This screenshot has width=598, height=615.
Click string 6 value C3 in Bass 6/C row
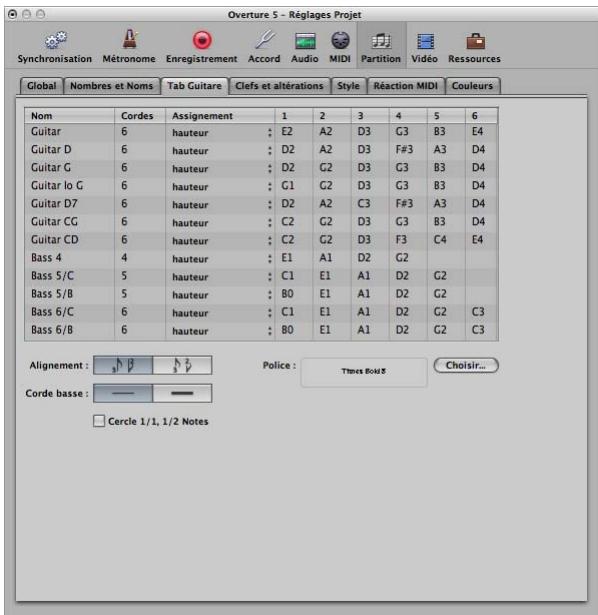point(478,312)
